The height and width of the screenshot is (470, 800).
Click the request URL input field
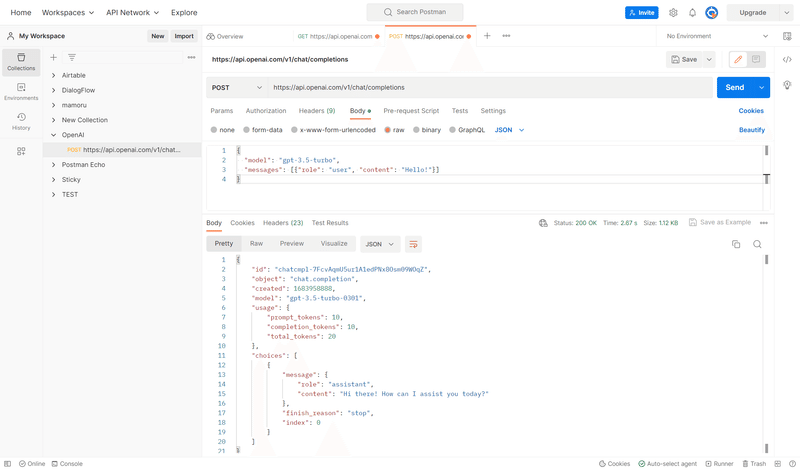(490, 88)
